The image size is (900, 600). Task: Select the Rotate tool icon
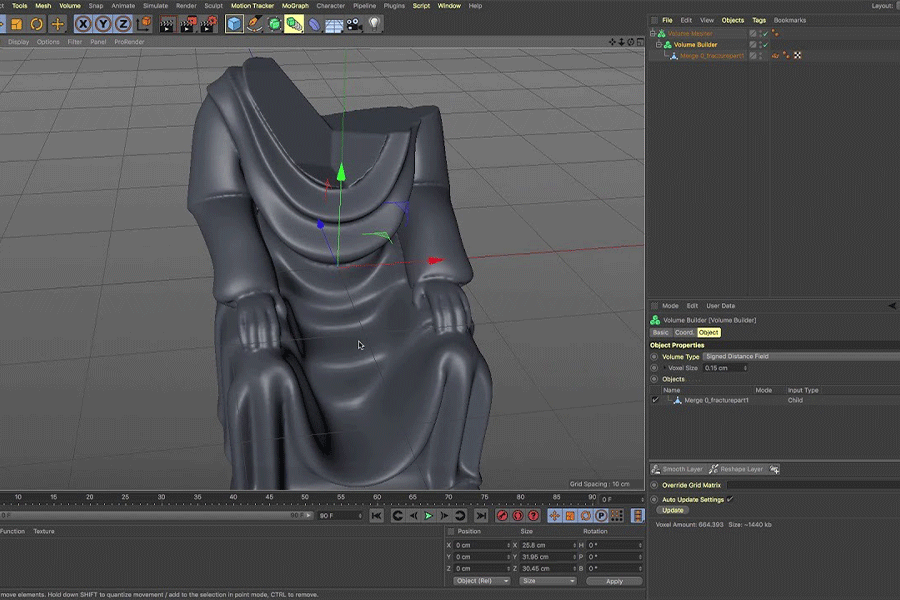(37, 23)
